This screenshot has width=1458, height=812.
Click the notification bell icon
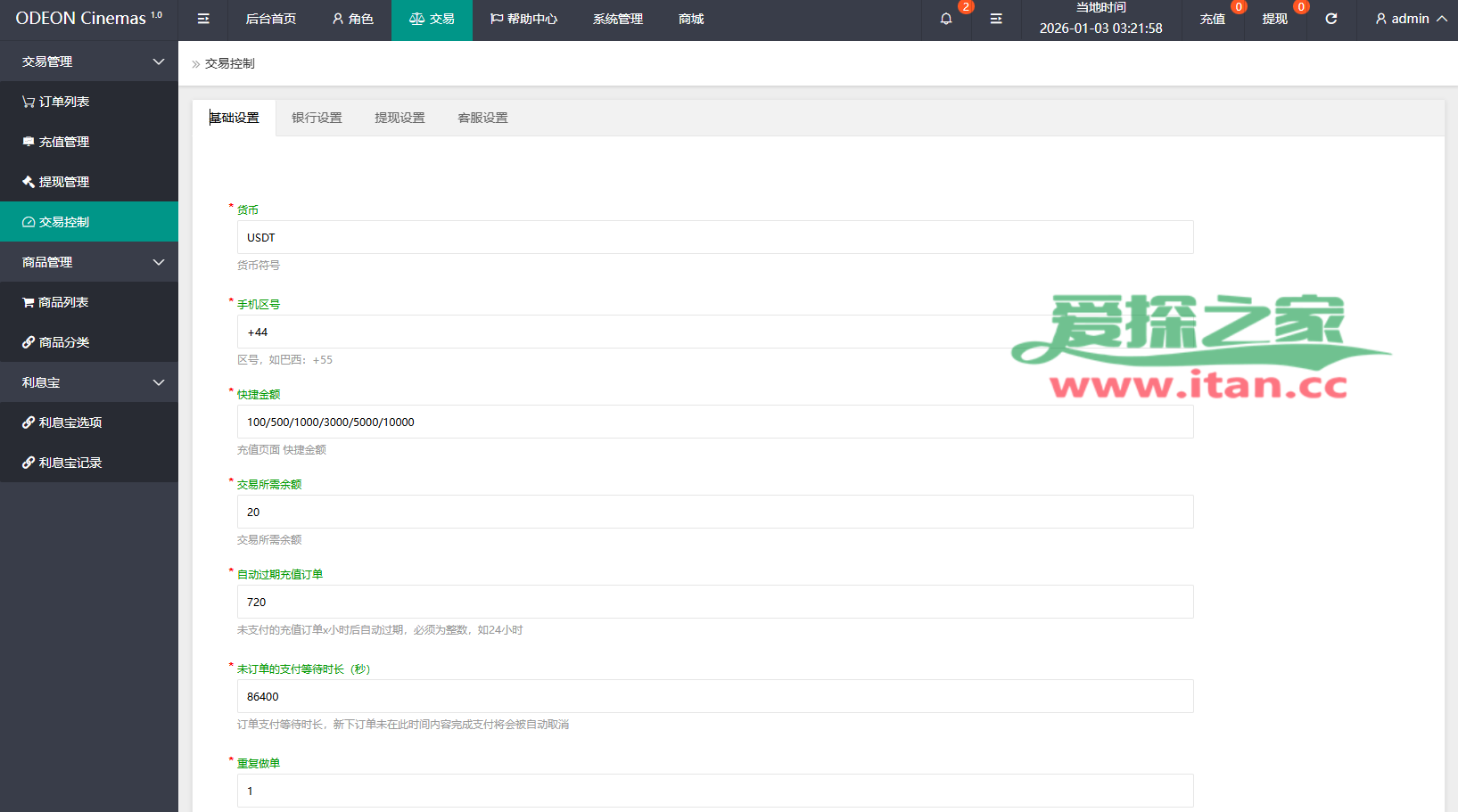(x=946, y=19)
